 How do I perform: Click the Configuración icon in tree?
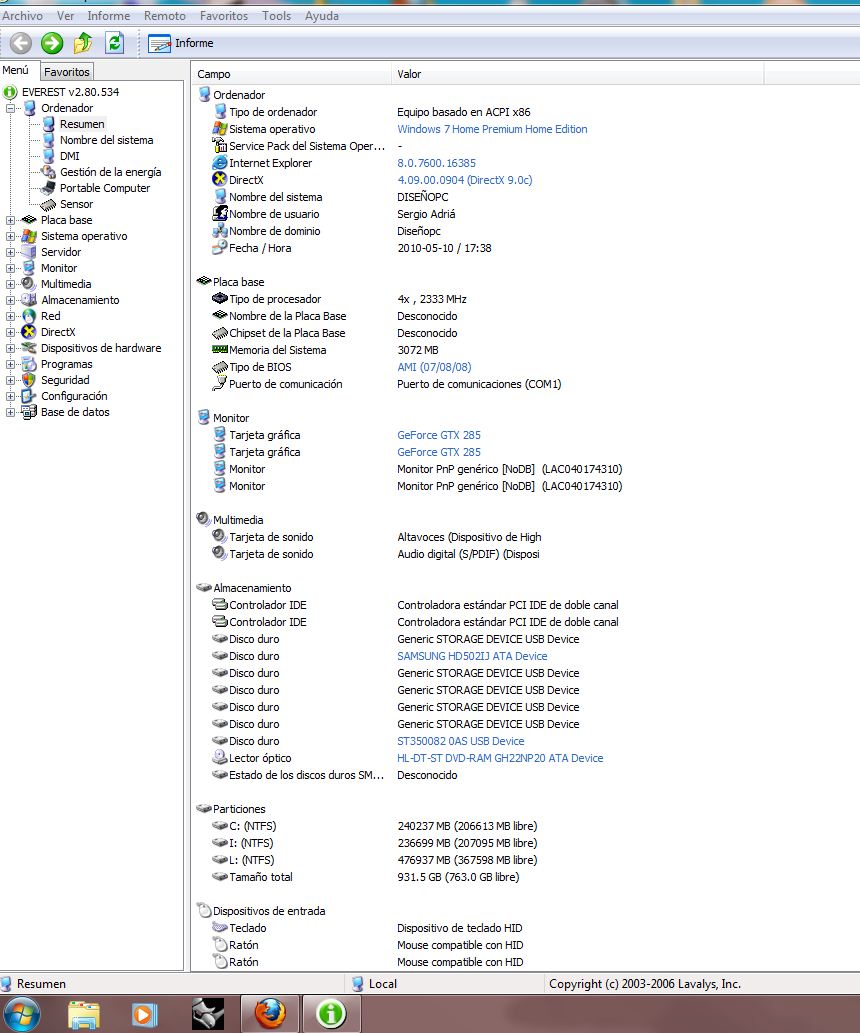[28, 396]
